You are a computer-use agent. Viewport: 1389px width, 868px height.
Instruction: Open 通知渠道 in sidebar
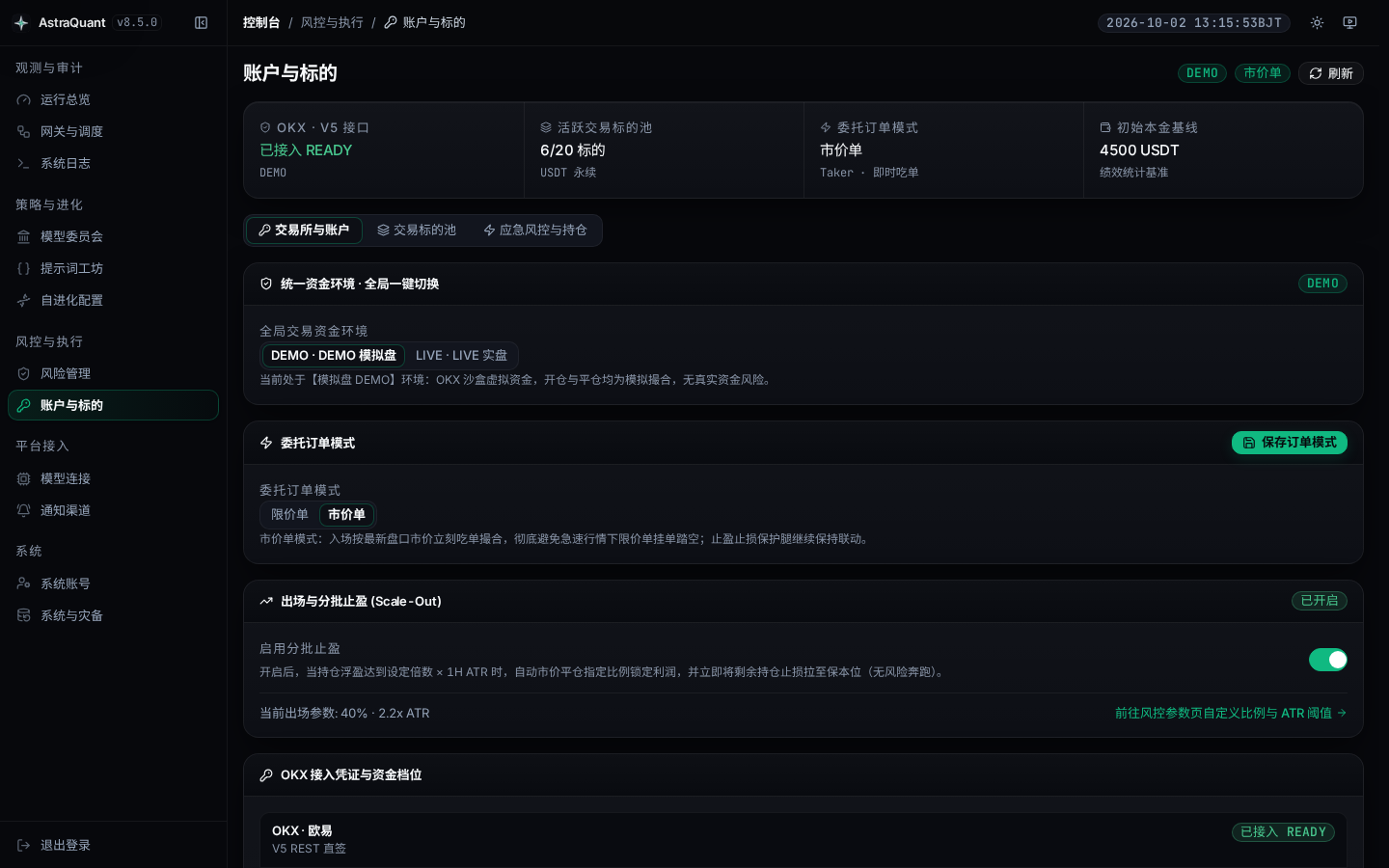[113, 510]
